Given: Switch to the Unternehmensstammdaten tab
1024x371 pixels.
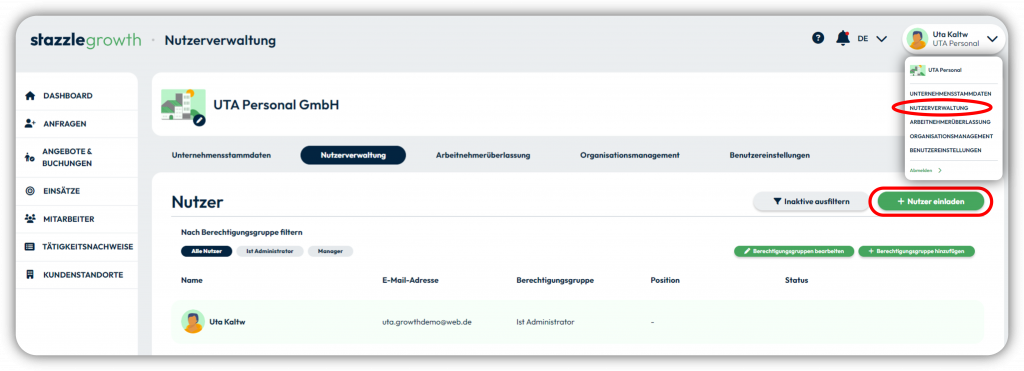Looking at the screenshot, I should [x=221, y=155].
